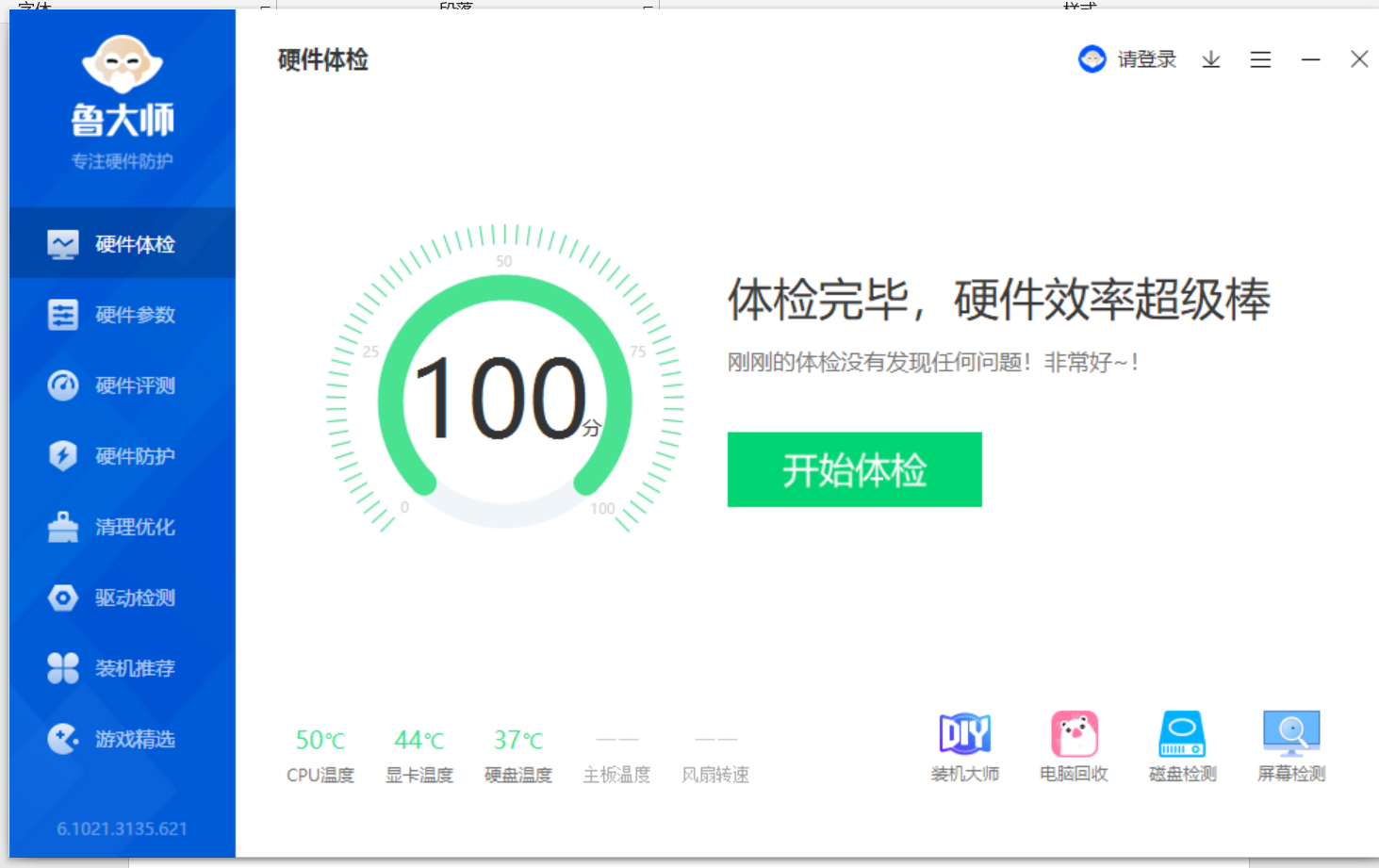
Task: Click the 请登录 login link
Action: (x=1147, y=59)
